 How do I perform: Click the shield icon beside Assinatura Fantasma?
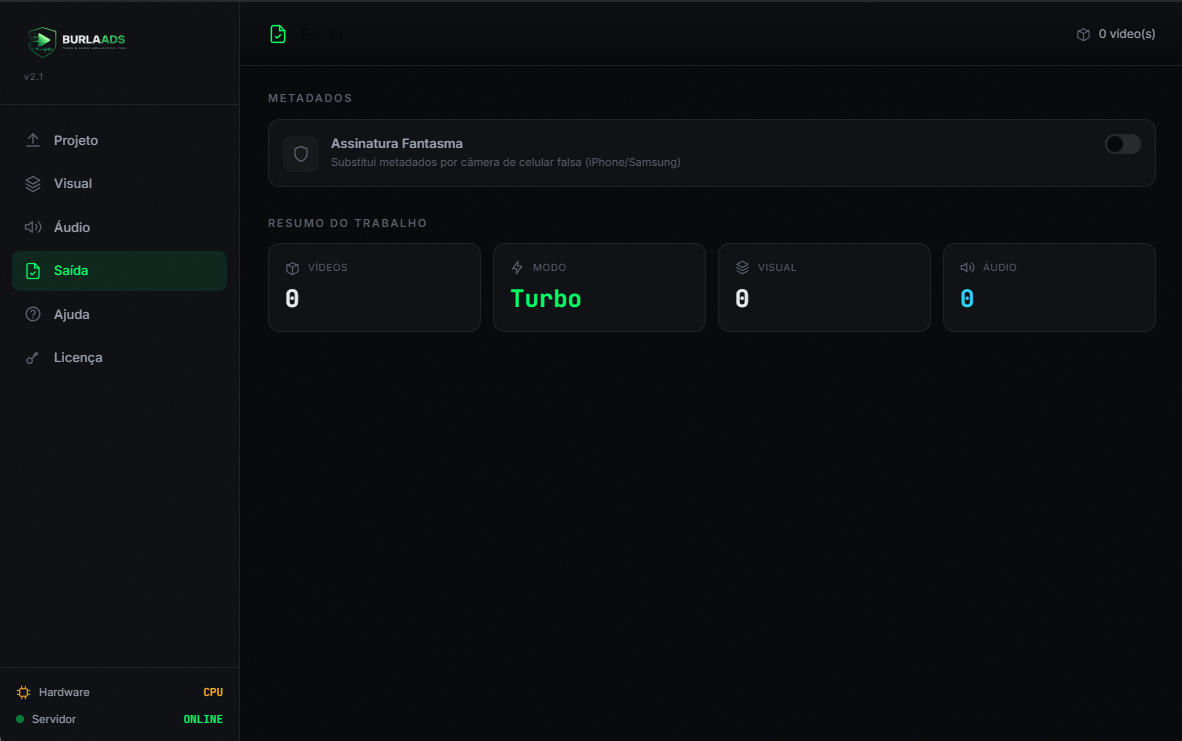point(301,154)
